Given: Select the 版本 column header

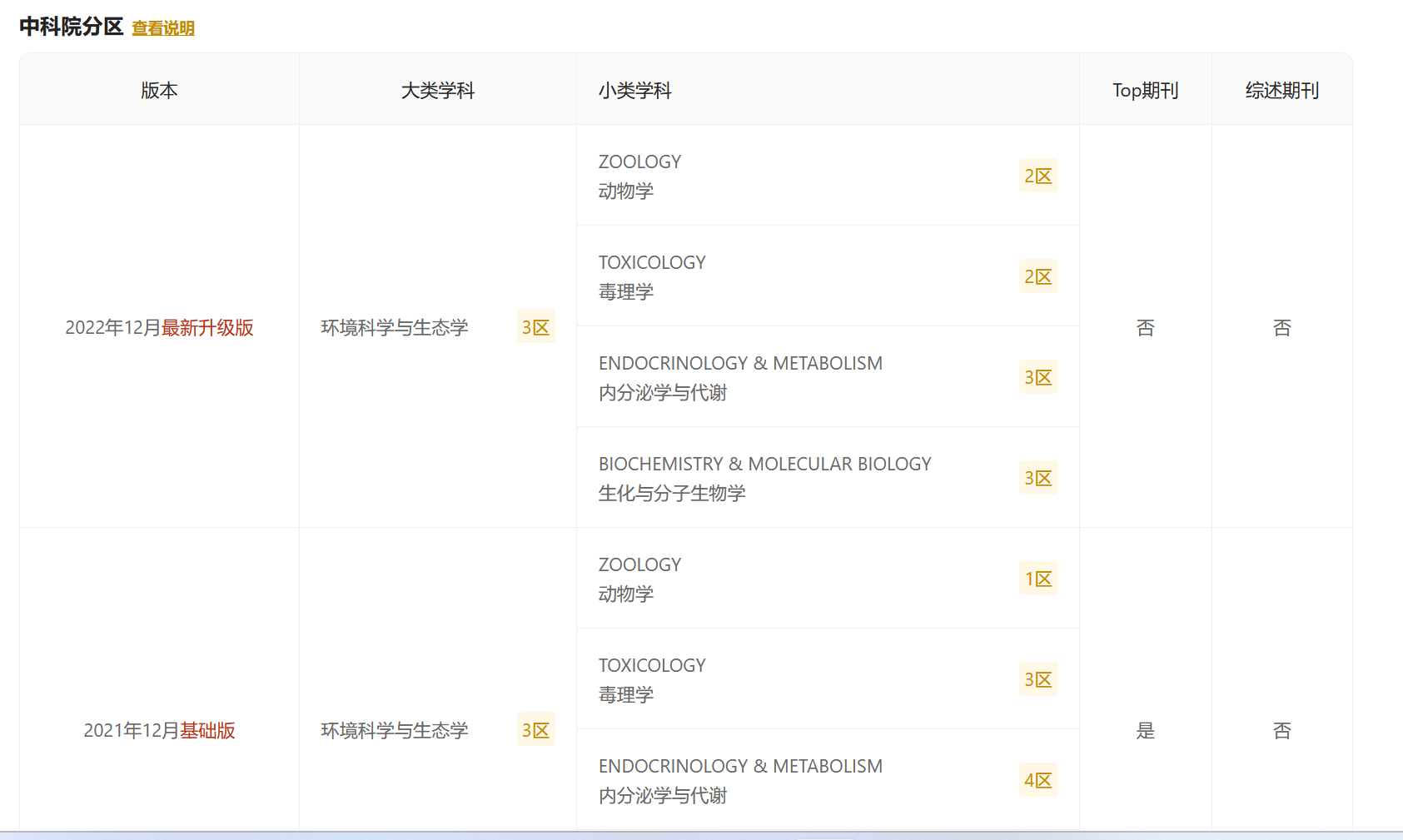Looking at the screenshot, I should [159, 90].
